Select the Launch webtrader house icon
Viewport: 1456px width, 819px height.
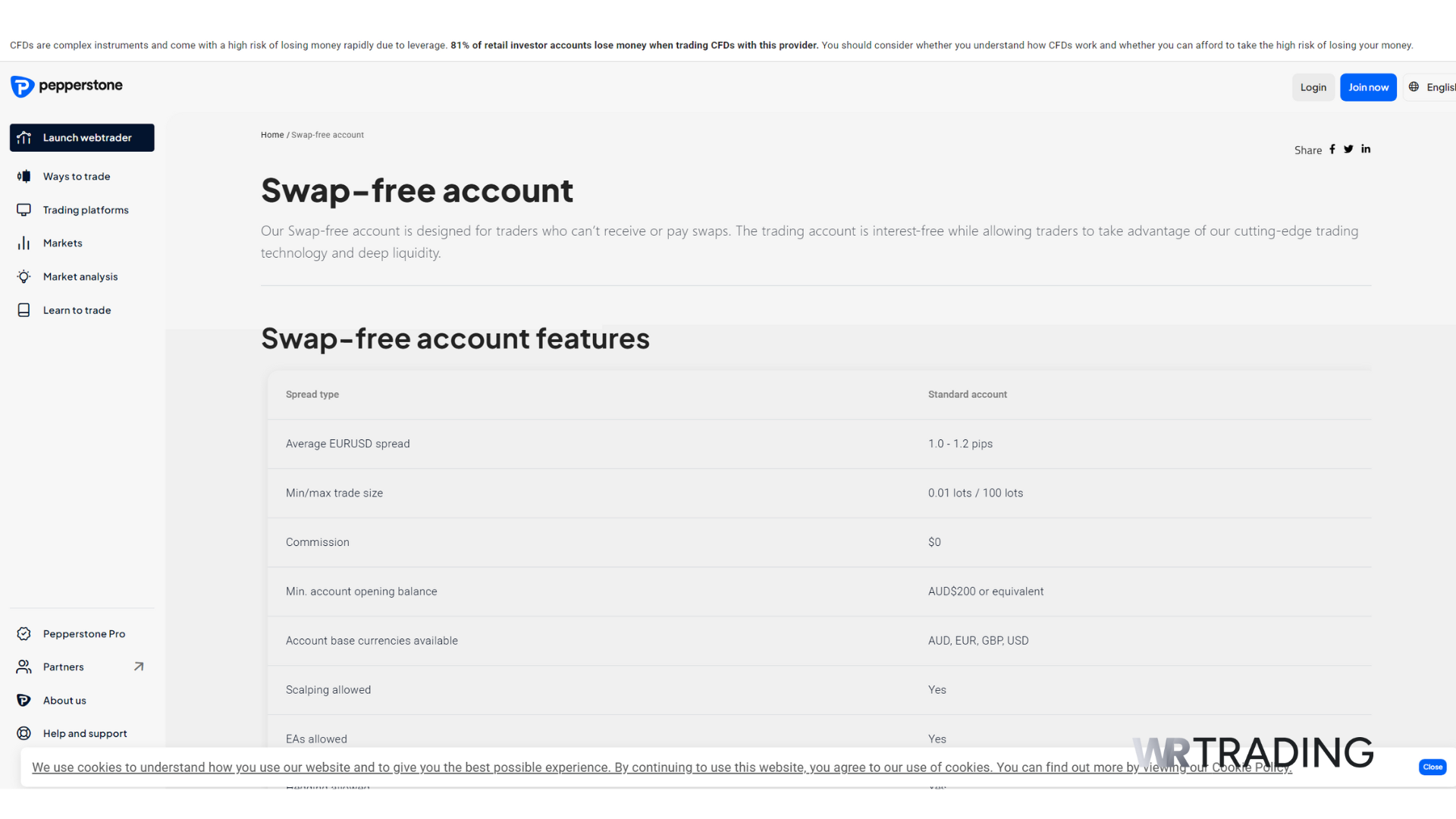pos(24,137)
